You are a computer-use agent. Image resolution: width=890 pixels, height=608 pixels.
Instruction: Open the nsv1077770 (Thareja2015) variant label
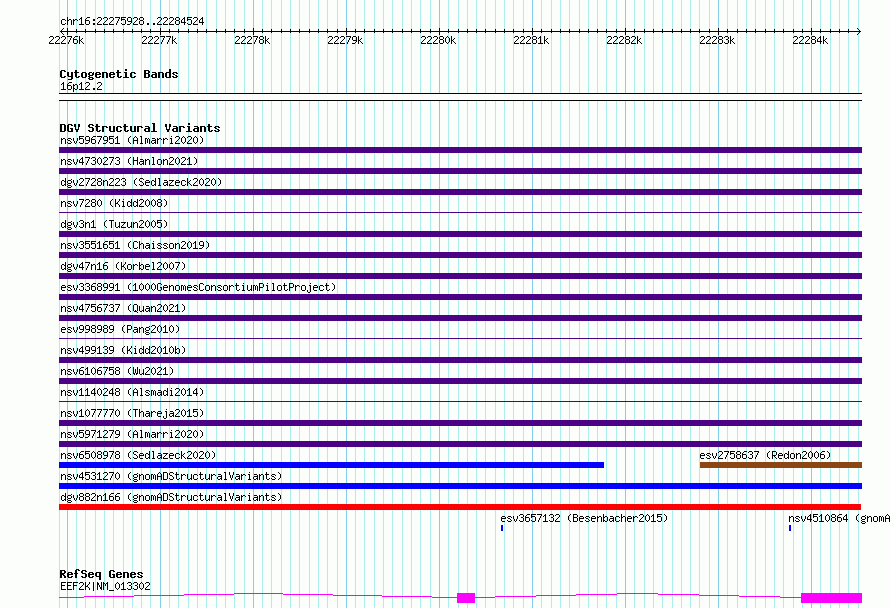[x=132, y=413]
